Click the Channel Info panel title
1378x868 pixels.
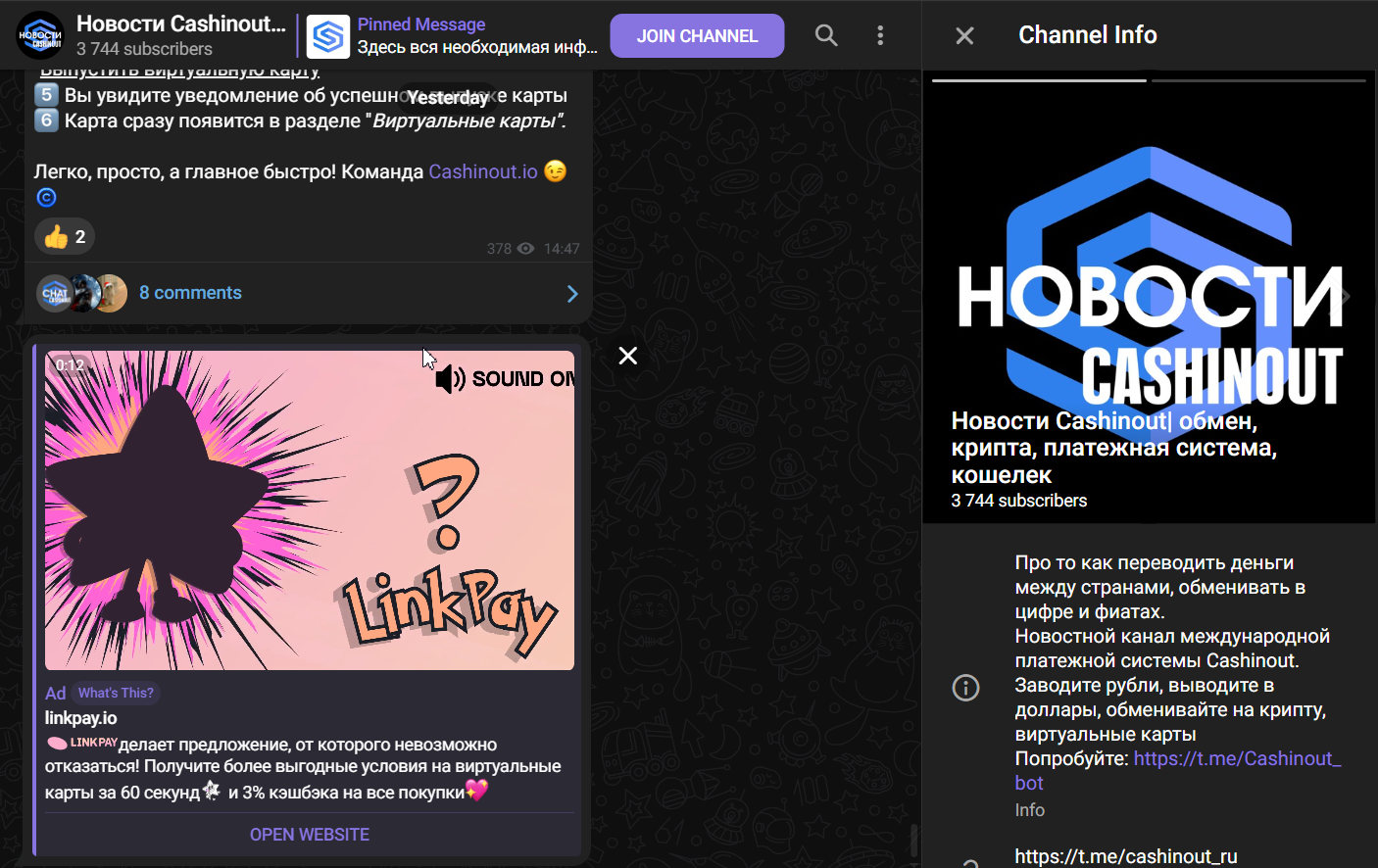[x=1088, y=35]
